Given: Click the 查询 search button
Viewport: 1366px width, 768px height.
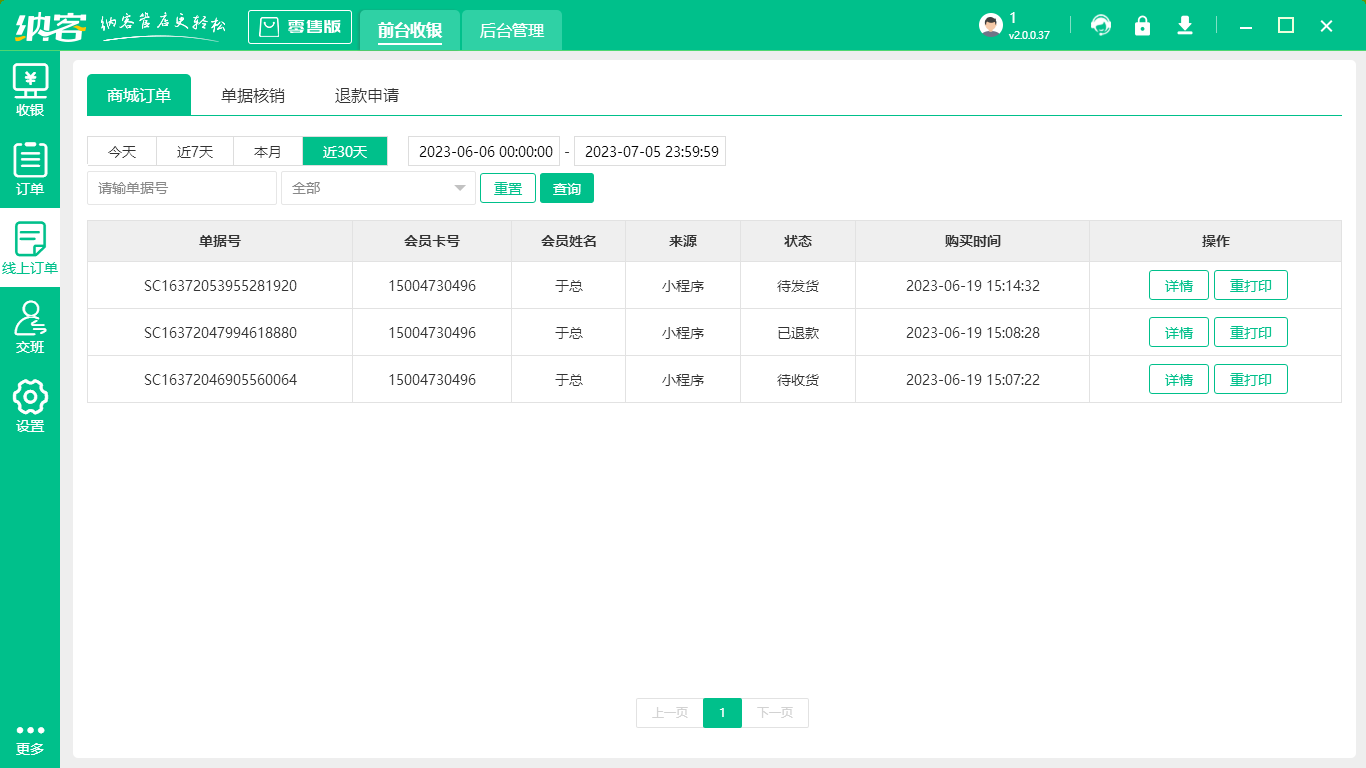Looking at the screenshot, I should point(566,188).
